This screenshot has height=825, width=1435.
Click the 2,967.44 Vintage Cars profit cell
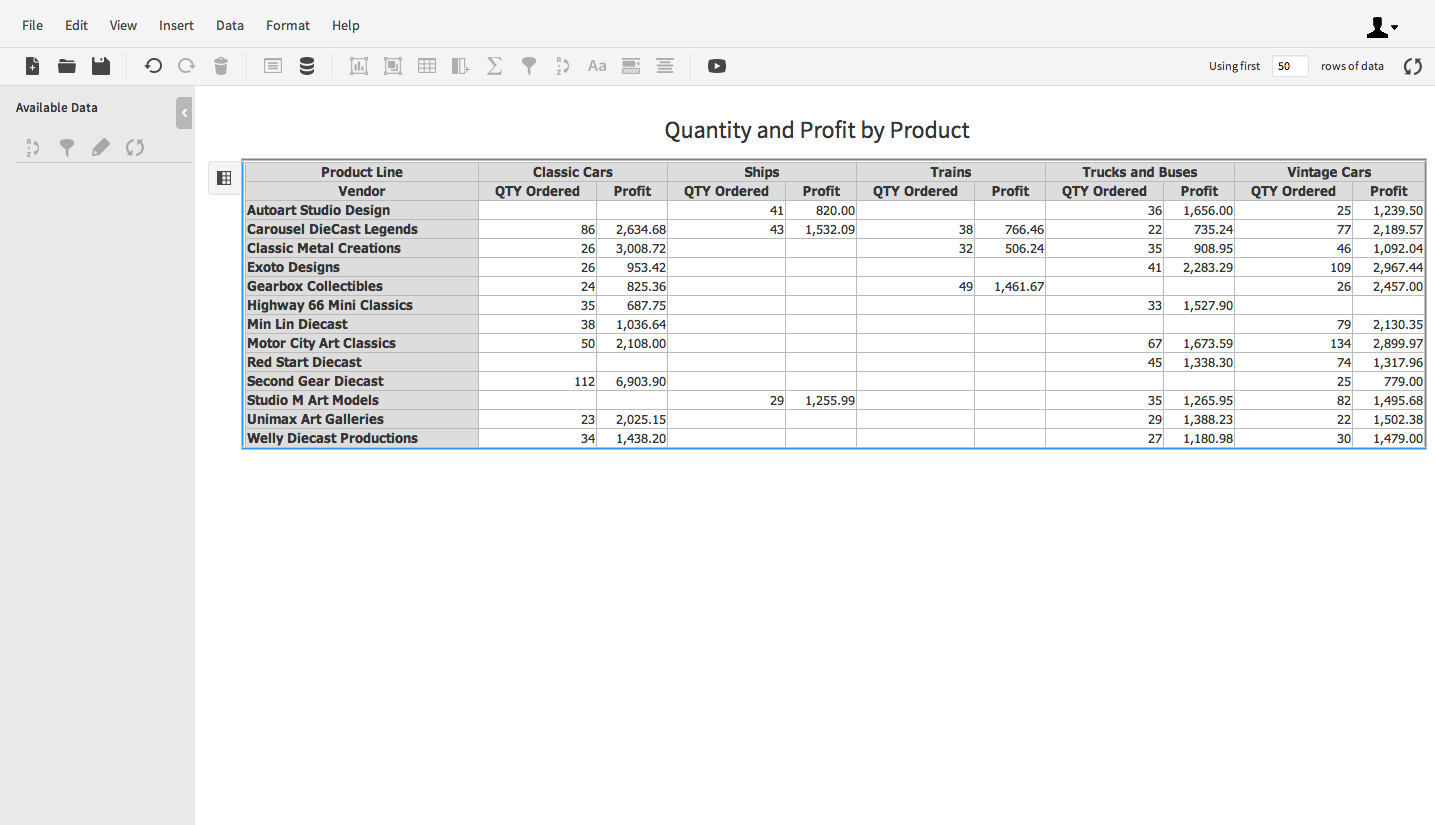[x=1388, y=267]
